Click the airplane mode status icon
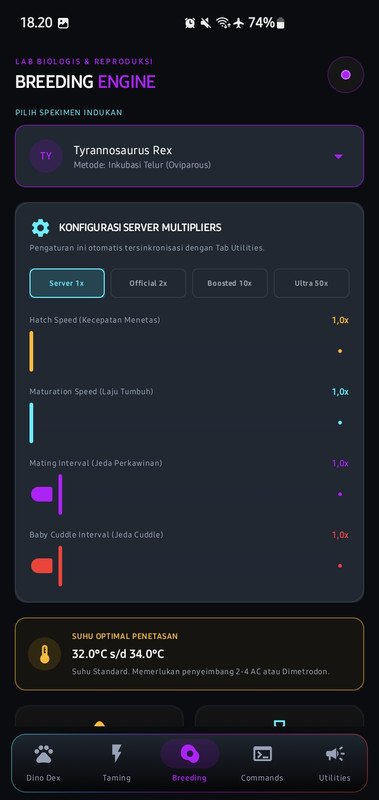This screenshot has height=800, width=379. (239, 23)
